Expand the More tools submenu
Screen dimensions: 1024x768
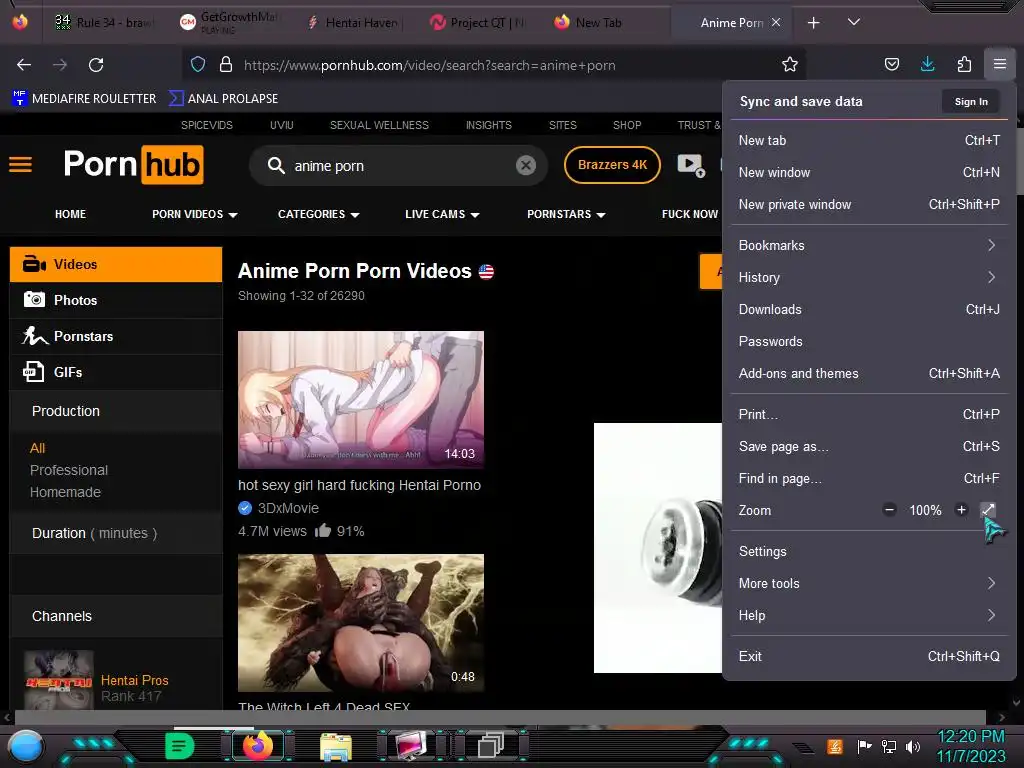(x=869, y=583)
